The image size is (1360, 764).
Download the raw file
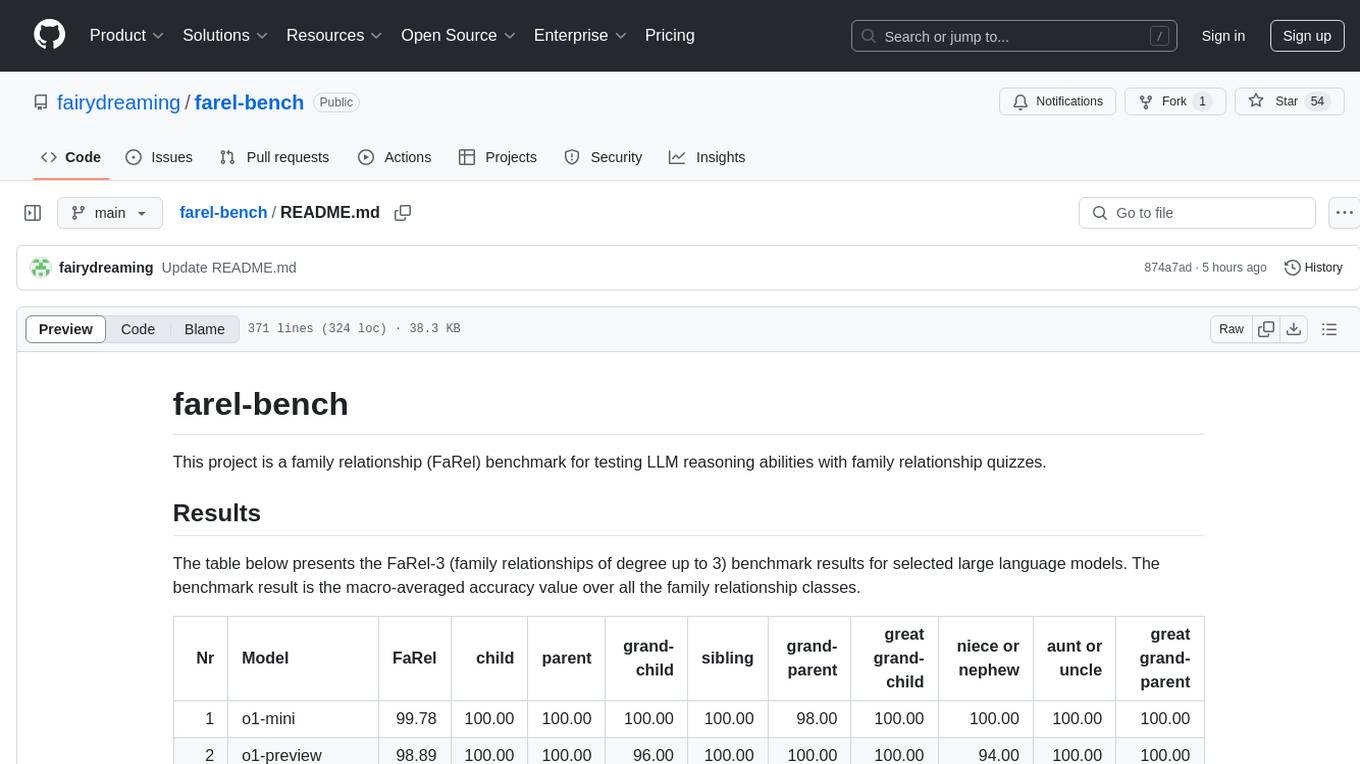pos(1293,329)
